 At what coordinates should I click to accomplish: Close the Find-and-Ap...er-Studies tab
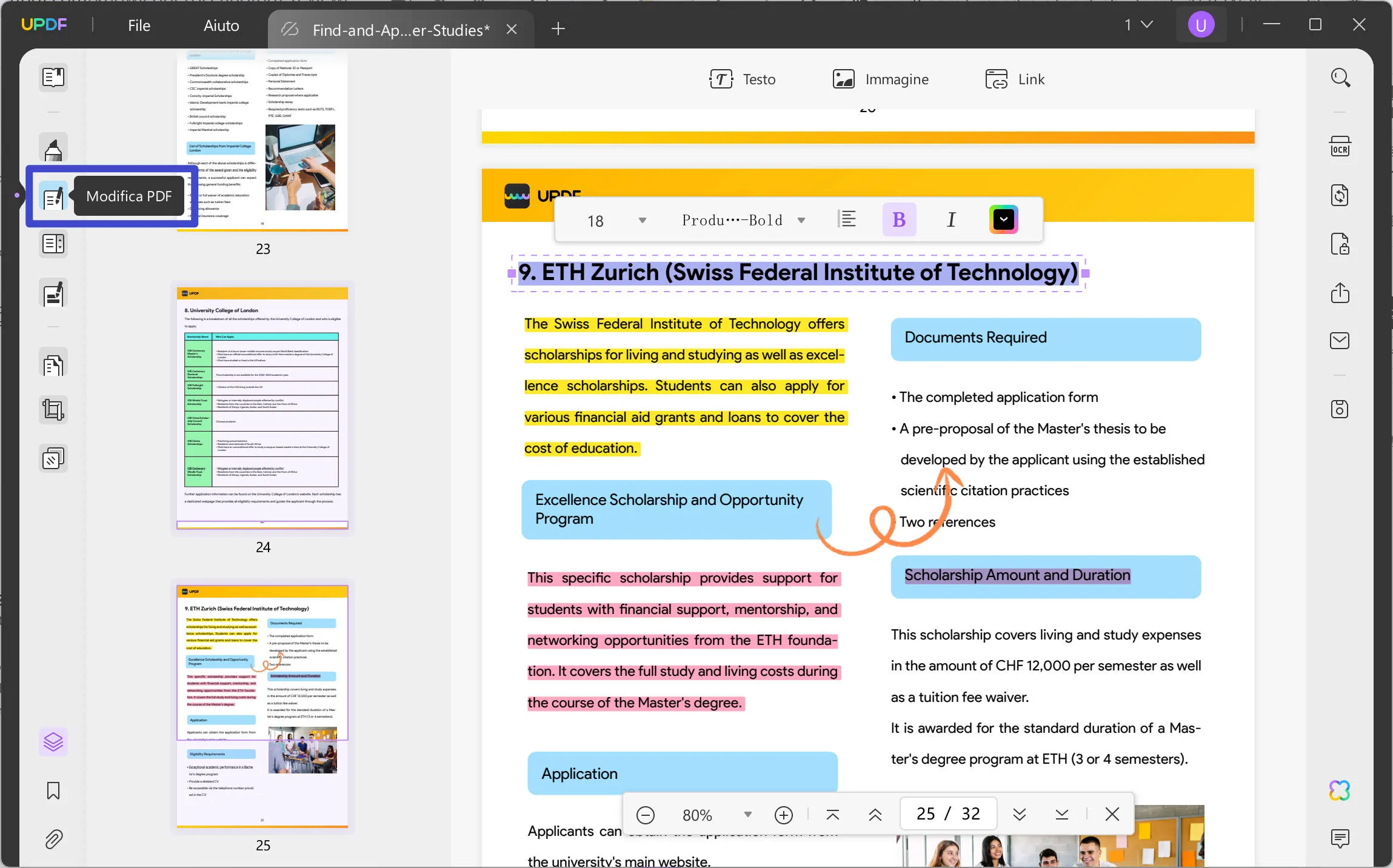pyautogui.click(x=512, y=29)
